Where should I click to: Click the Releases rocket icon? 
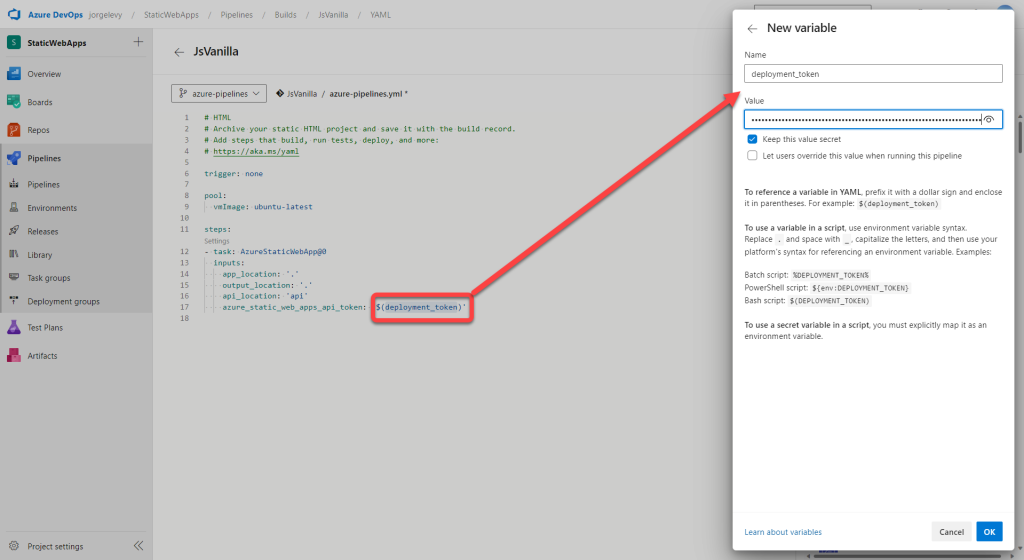click(x=14, y=231)
